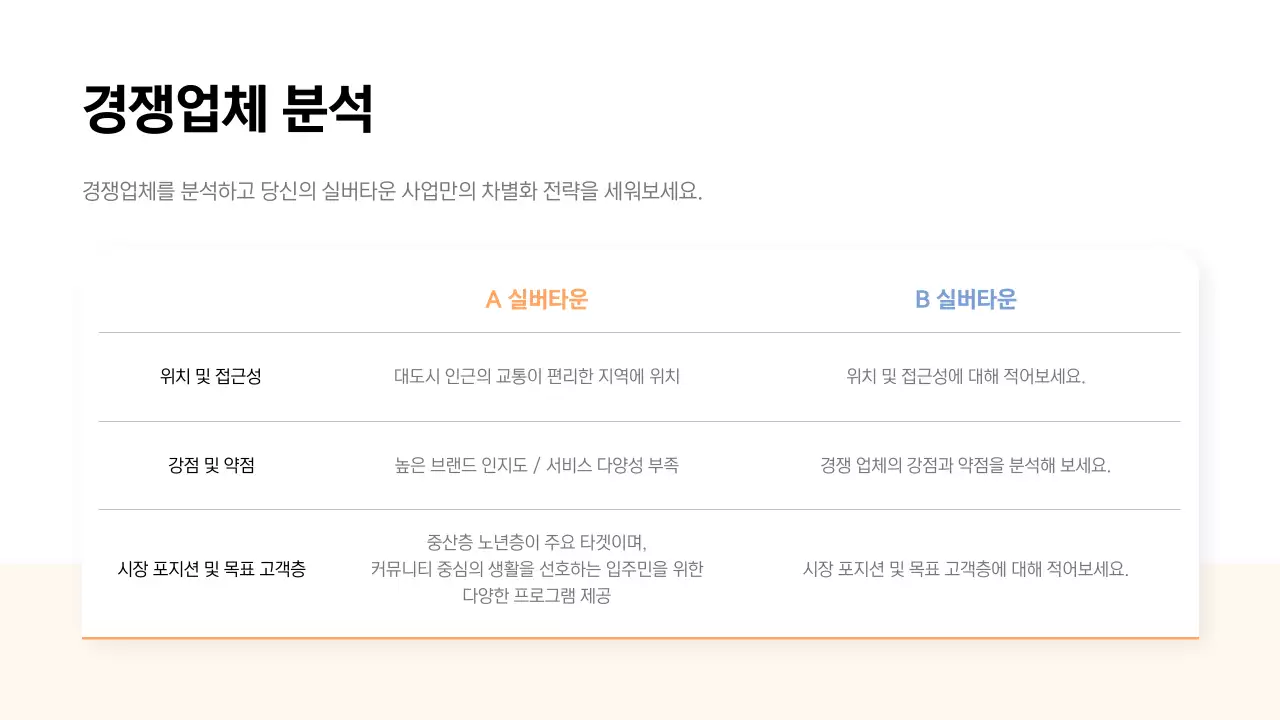Click the orange accent line below the table
The height and width of the screenshot is (720, 1280).
click(640, 634)
